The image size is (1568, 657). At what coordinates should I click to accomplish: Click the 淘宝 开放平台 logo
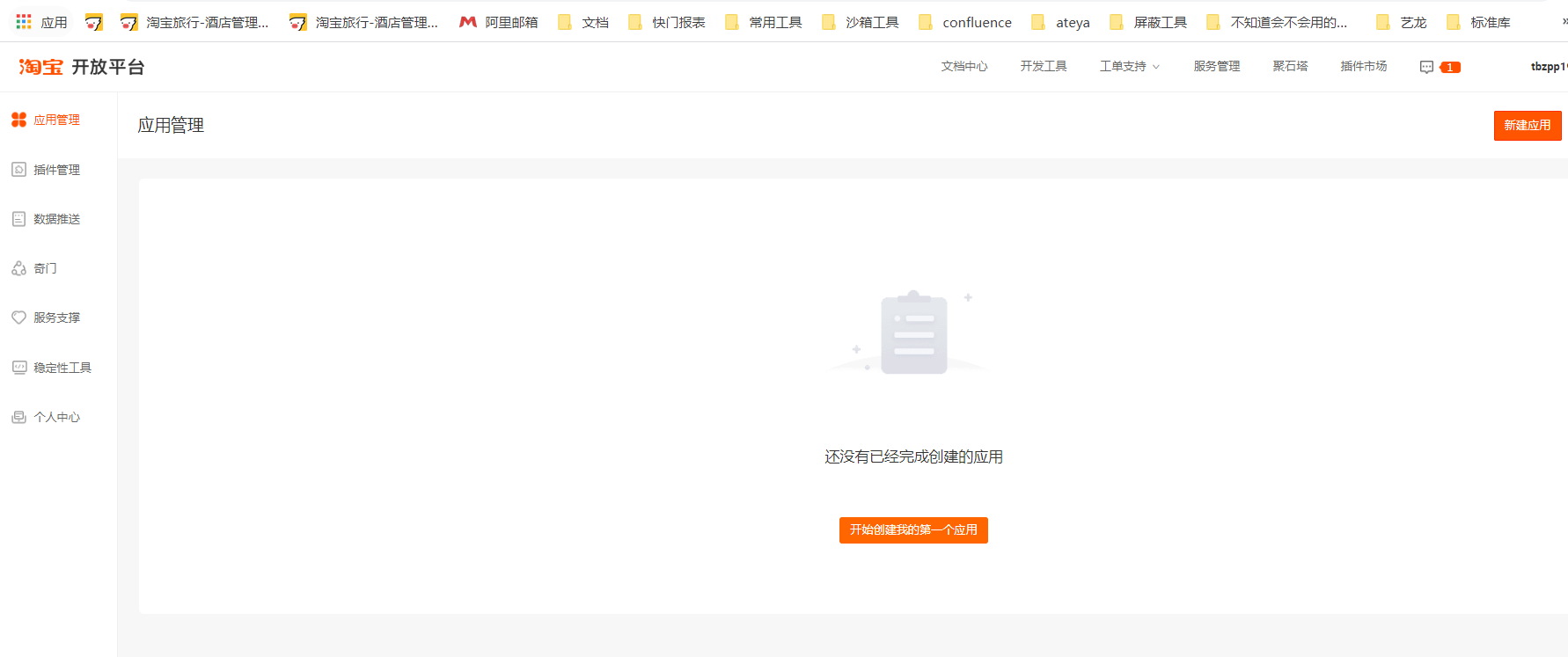pos(82,67)
